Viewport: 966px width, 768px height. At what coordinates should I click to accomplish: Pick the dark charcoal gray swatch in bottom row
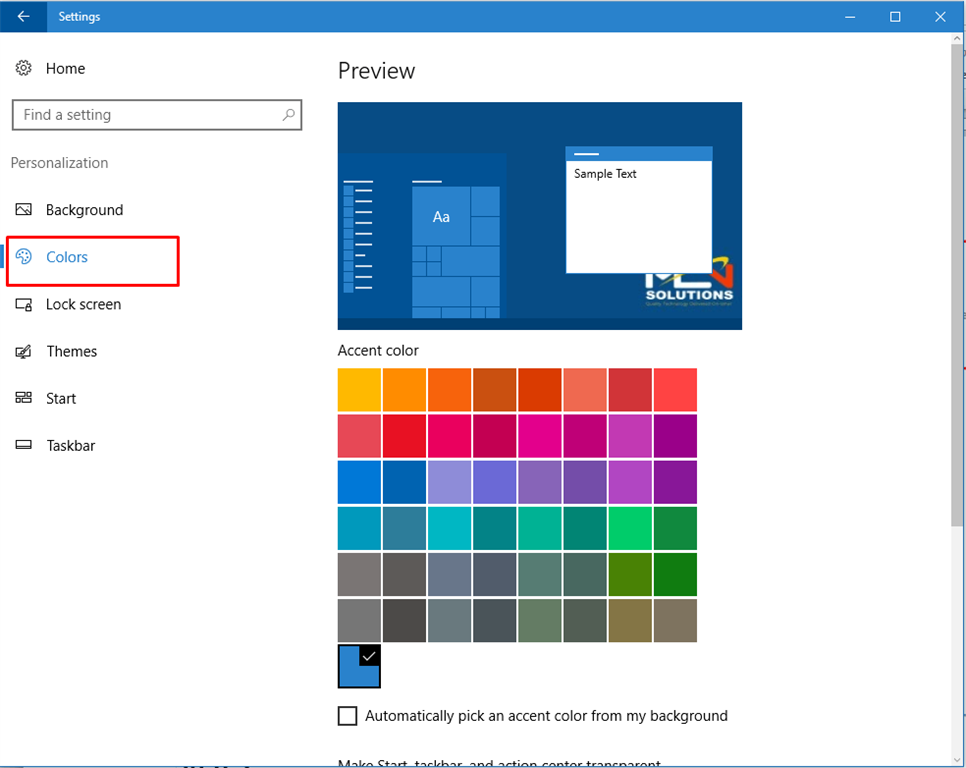[404, 621]
